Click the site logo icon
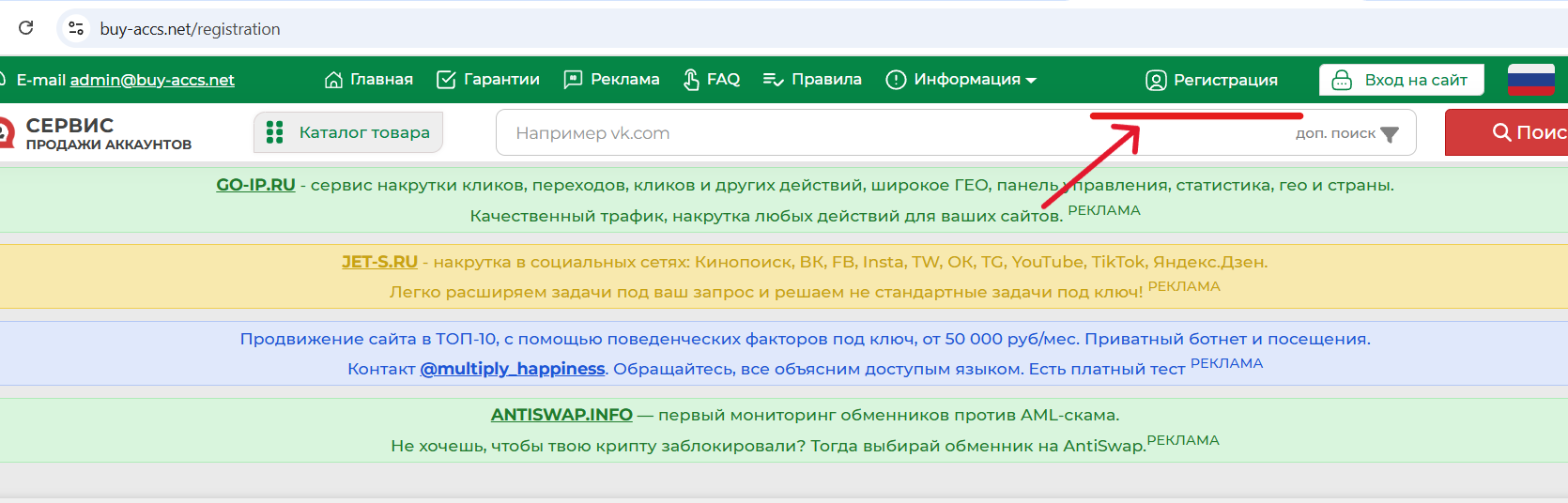 (6, 132)
